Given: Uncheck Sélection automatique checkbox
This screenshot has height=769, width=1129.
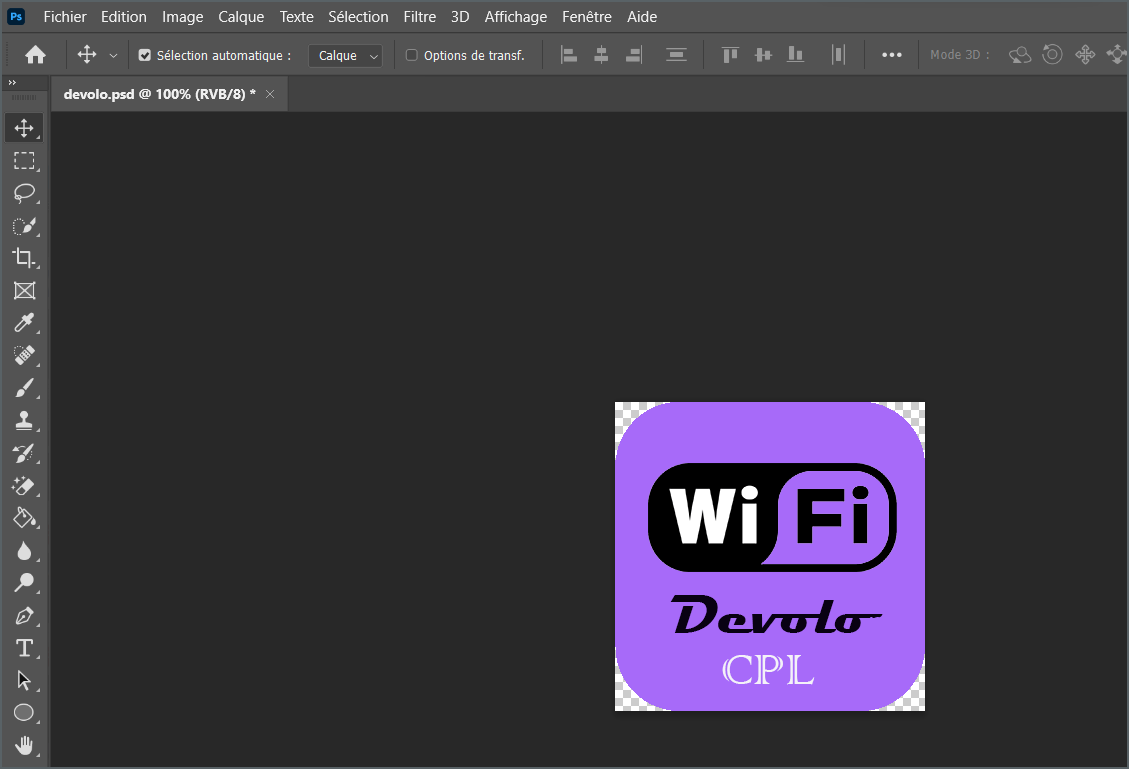Looking at the screenshot, I should 145,55.
